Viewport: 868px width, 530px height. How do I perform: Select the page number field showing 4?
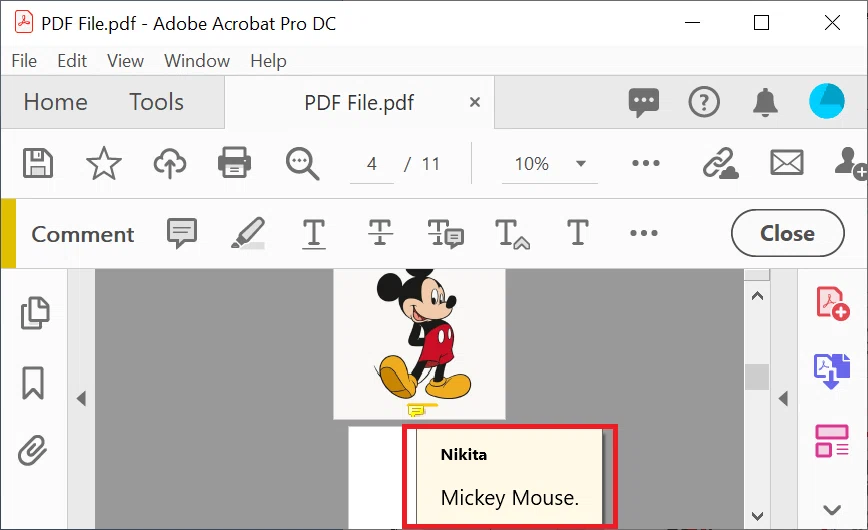371,164
